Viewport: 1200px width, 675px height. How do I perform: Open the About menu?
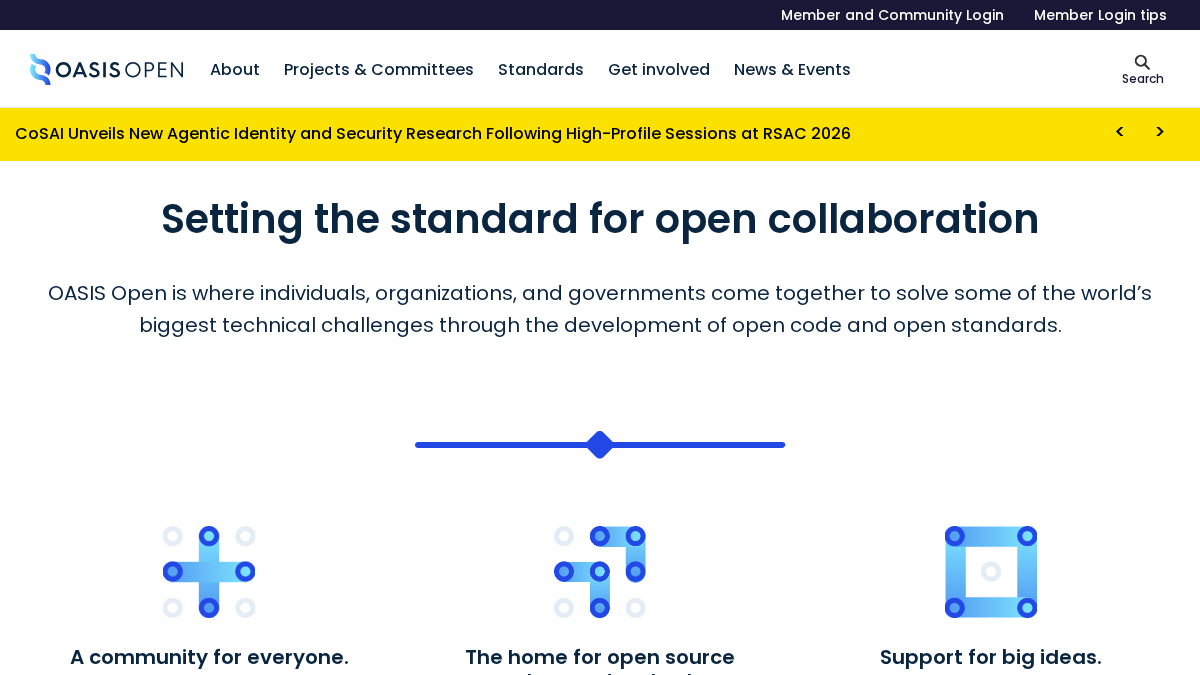click(235, 70)
